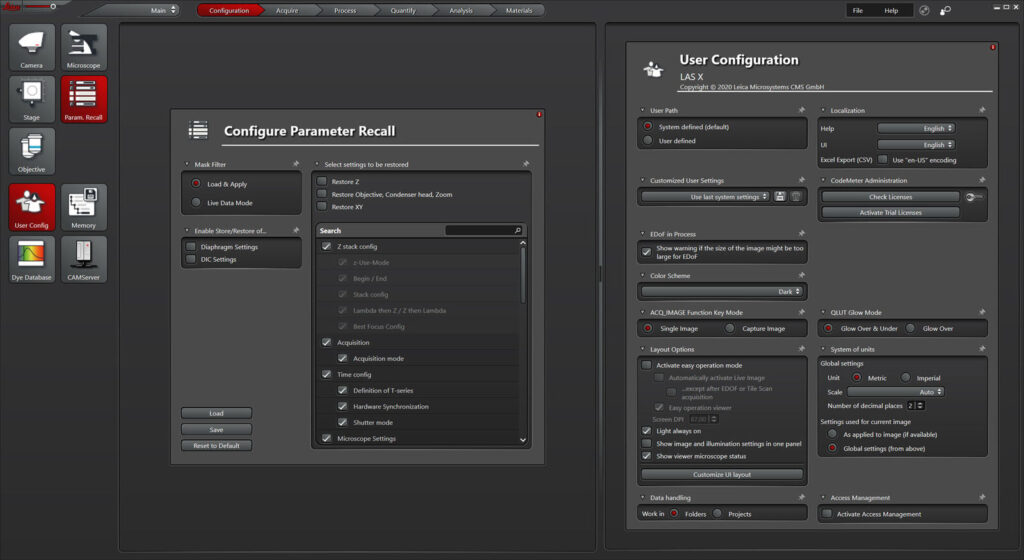Open the Memory icon
The height and width of the screenshot is (560, 1024).
coord(84,207)
